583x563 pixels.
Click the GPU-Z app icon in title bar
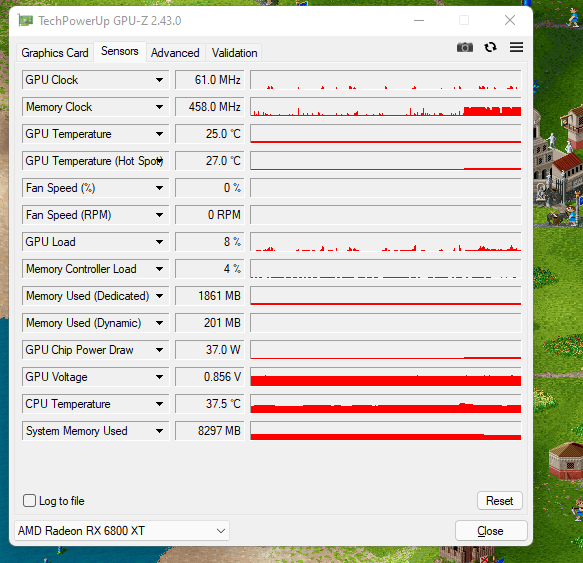point(25,20)
